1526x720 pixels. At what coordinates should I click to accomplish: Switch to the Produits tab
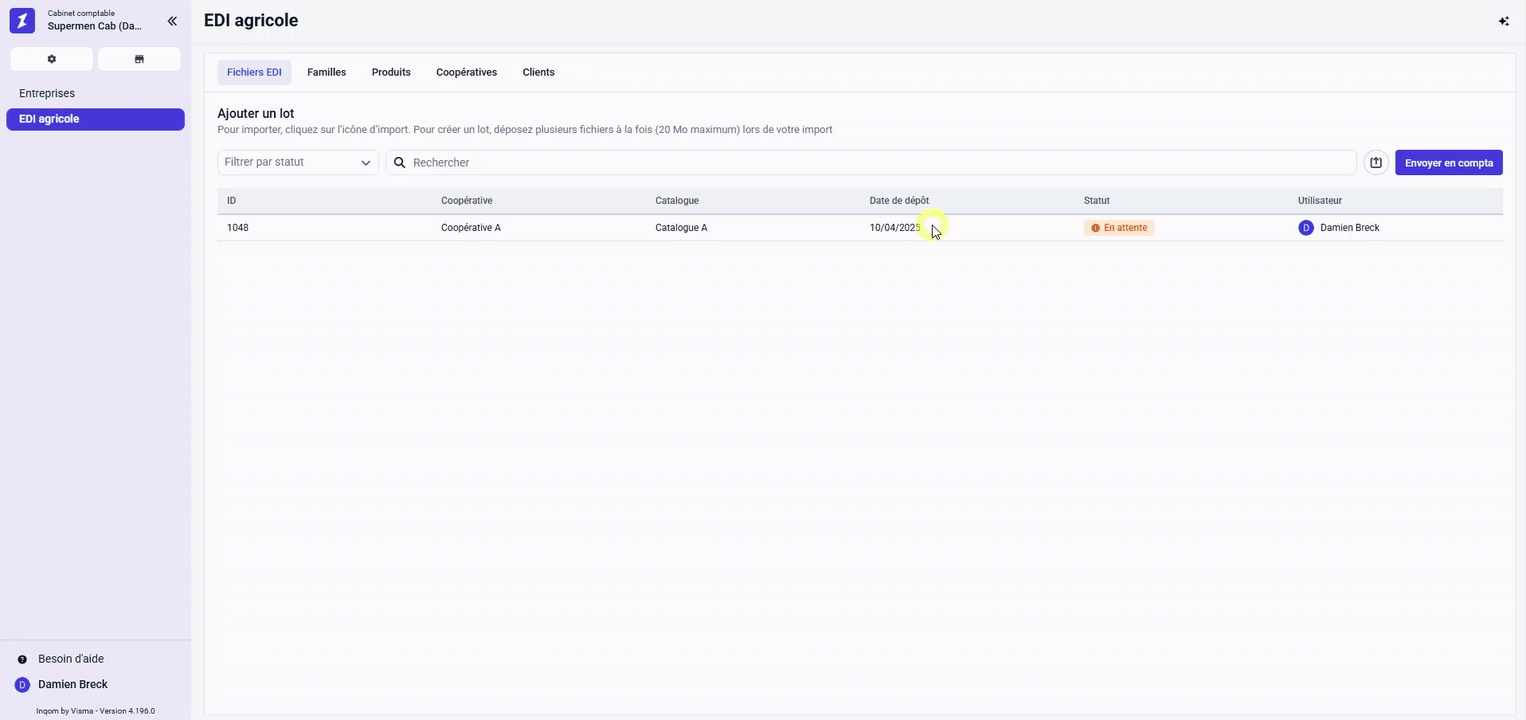click(391, 72)
